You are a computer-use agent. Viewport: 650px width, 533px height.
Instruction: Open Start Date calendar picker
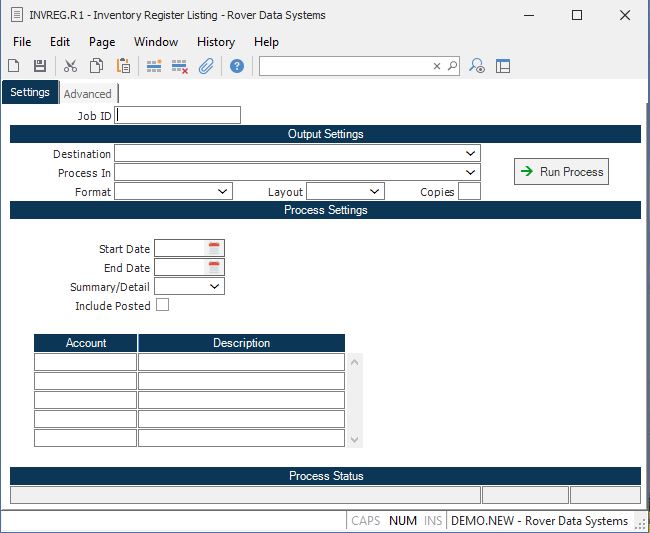pos(214,248)
